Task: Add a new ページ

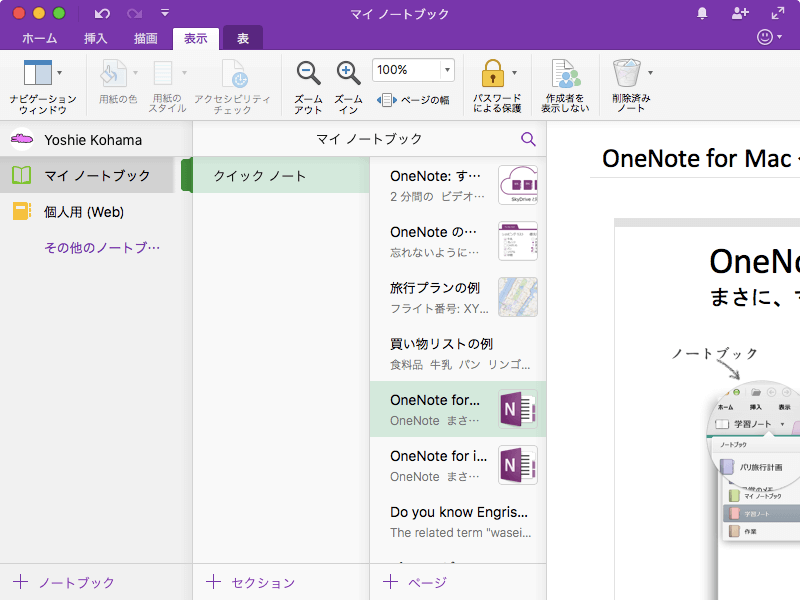Action: (x=414, y=582)
